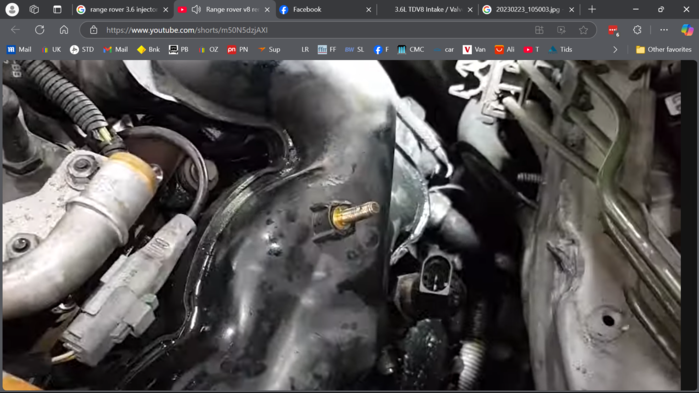
Task: Restore down the browser window
Action: [661, 9]
